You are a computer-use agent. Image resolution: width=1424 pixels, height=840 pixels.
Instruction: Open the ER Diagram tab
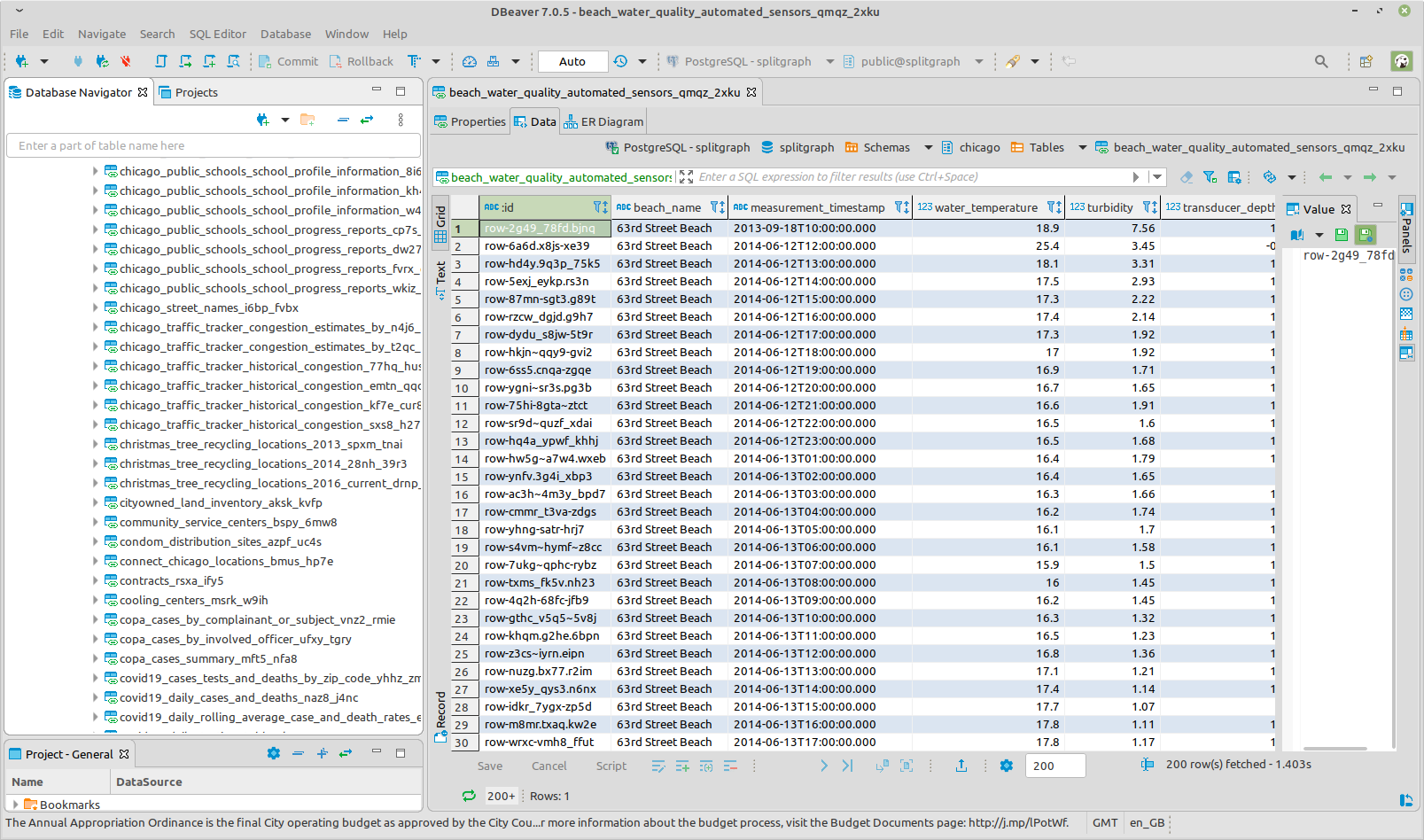pos(603,121)
